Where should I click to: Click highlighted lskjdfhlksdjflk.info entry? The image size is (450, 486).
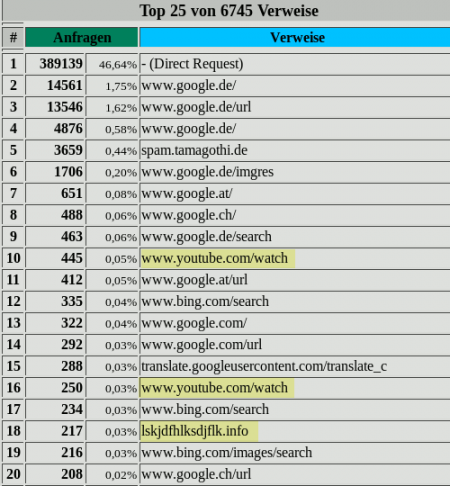[195, 431]
